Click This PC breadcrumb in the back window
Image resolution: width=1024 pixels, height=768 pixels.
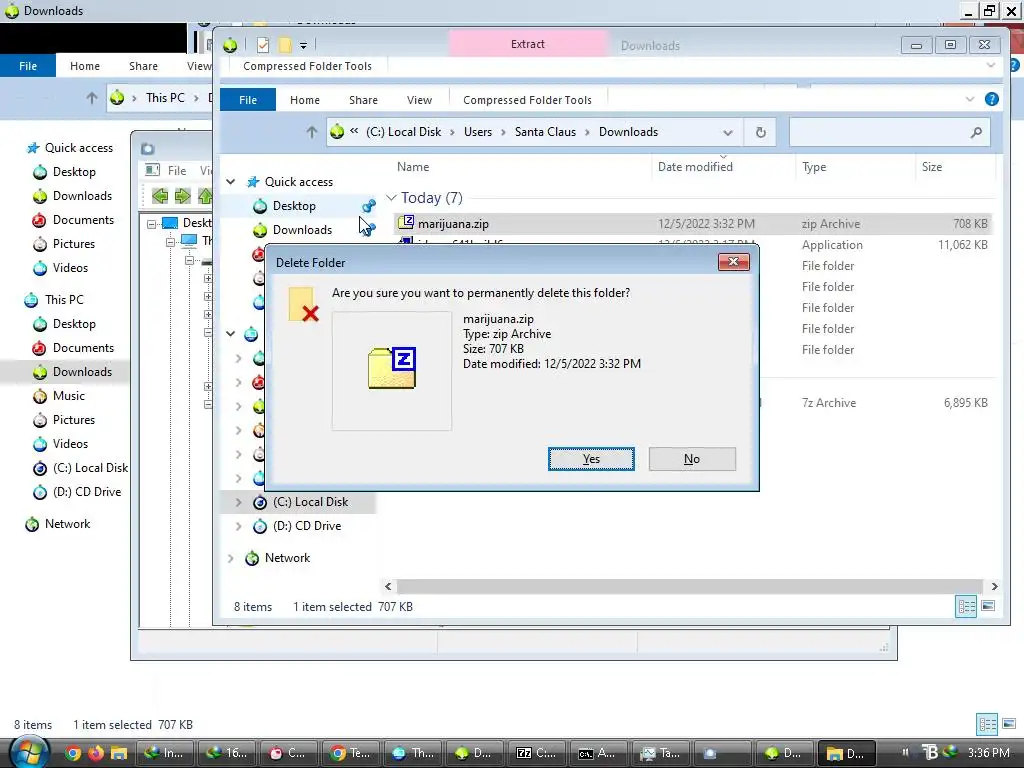(x=165, y=98)
